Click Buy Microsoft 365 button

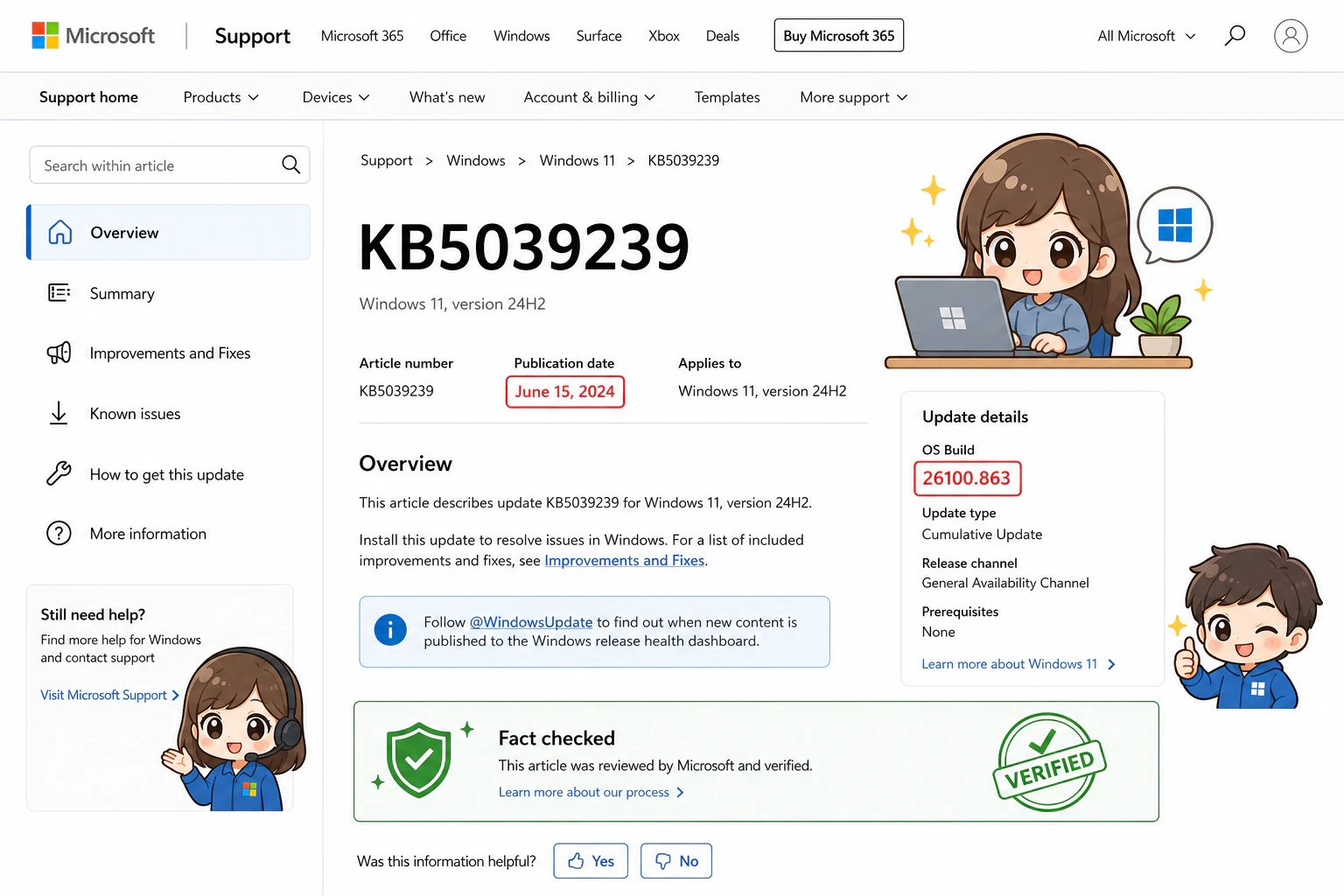click(839, 36)
